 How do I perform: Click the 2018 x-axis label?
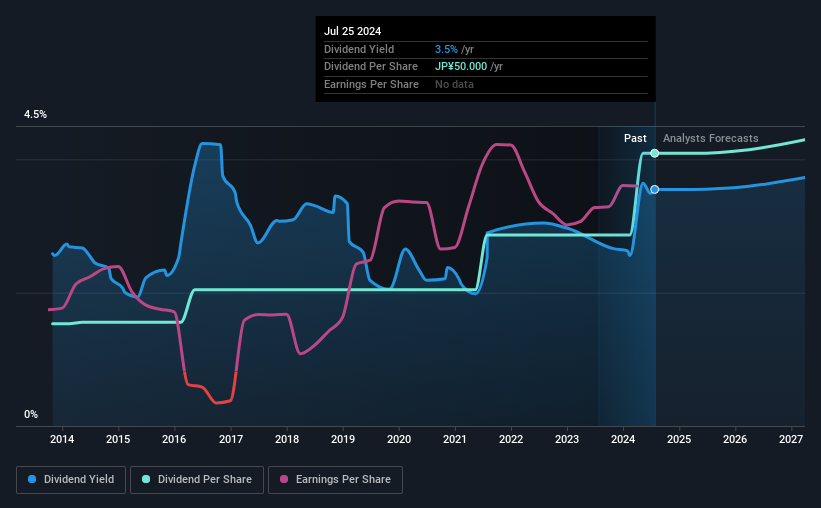point(287,439)
